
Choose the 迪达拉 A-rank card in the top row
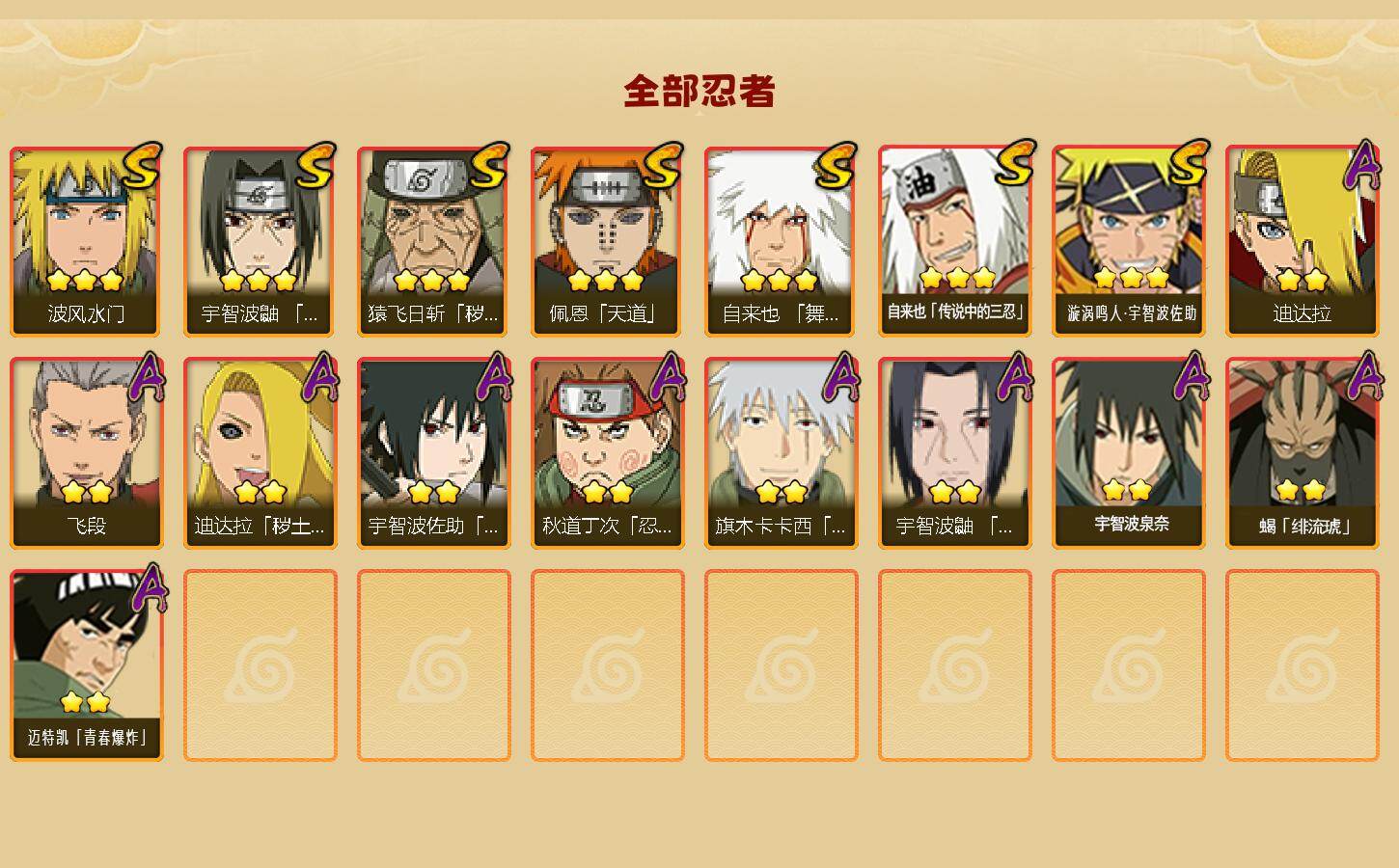click(x=1303, y=241)
